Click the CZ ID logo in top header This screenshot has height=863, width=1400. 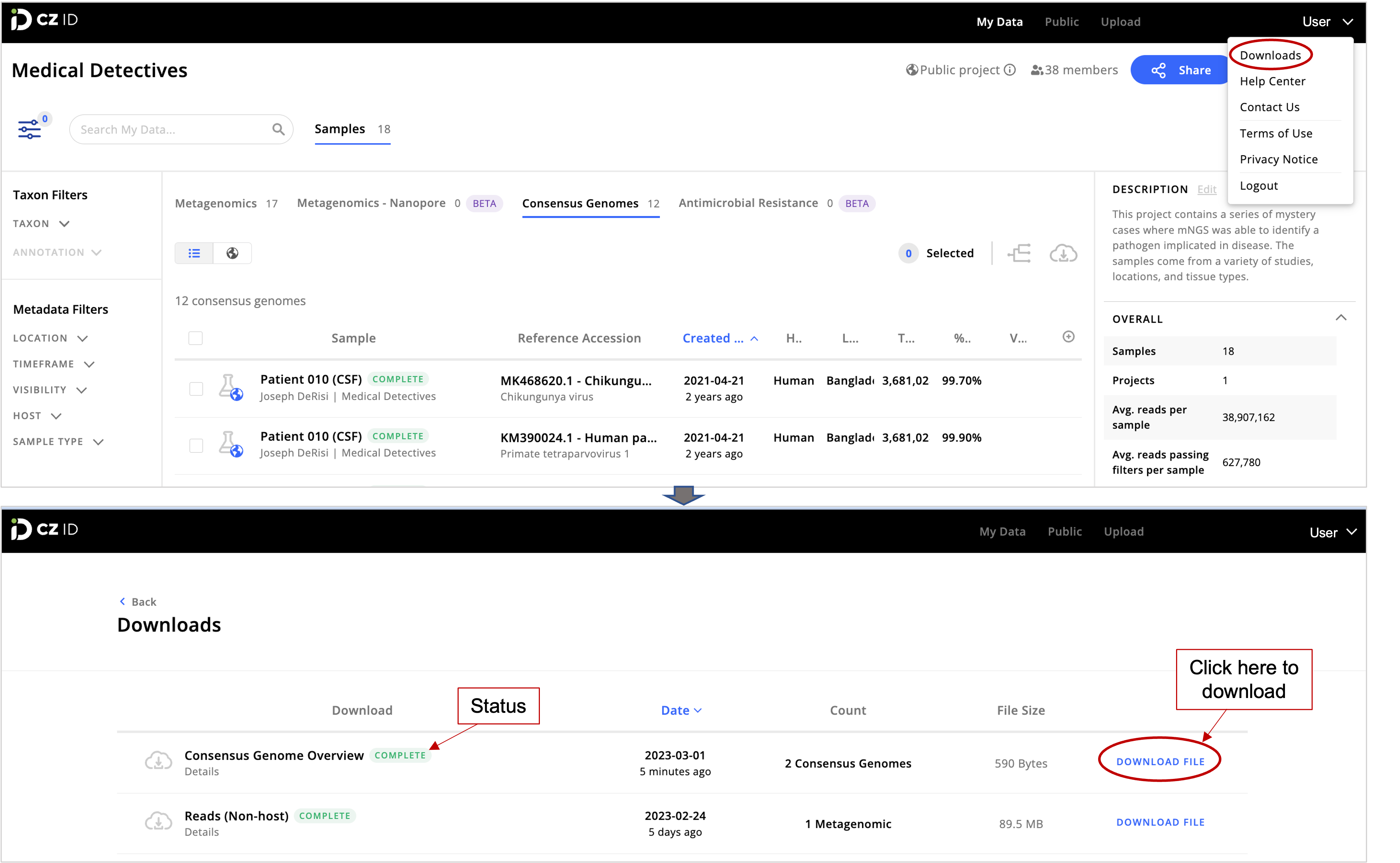pos(45,20)
